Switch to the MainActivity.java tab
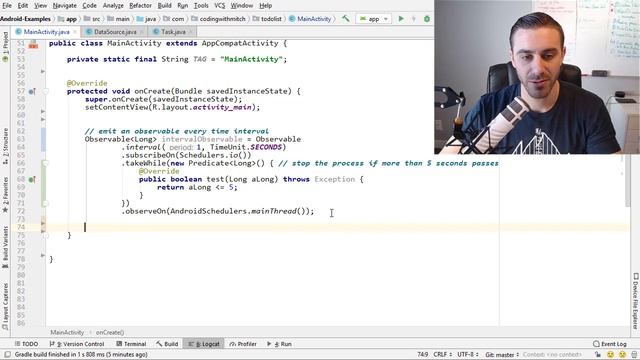Image resolution: width=640 pixels, height=360 pixels. pyautogui.click(x=46, y=32)
